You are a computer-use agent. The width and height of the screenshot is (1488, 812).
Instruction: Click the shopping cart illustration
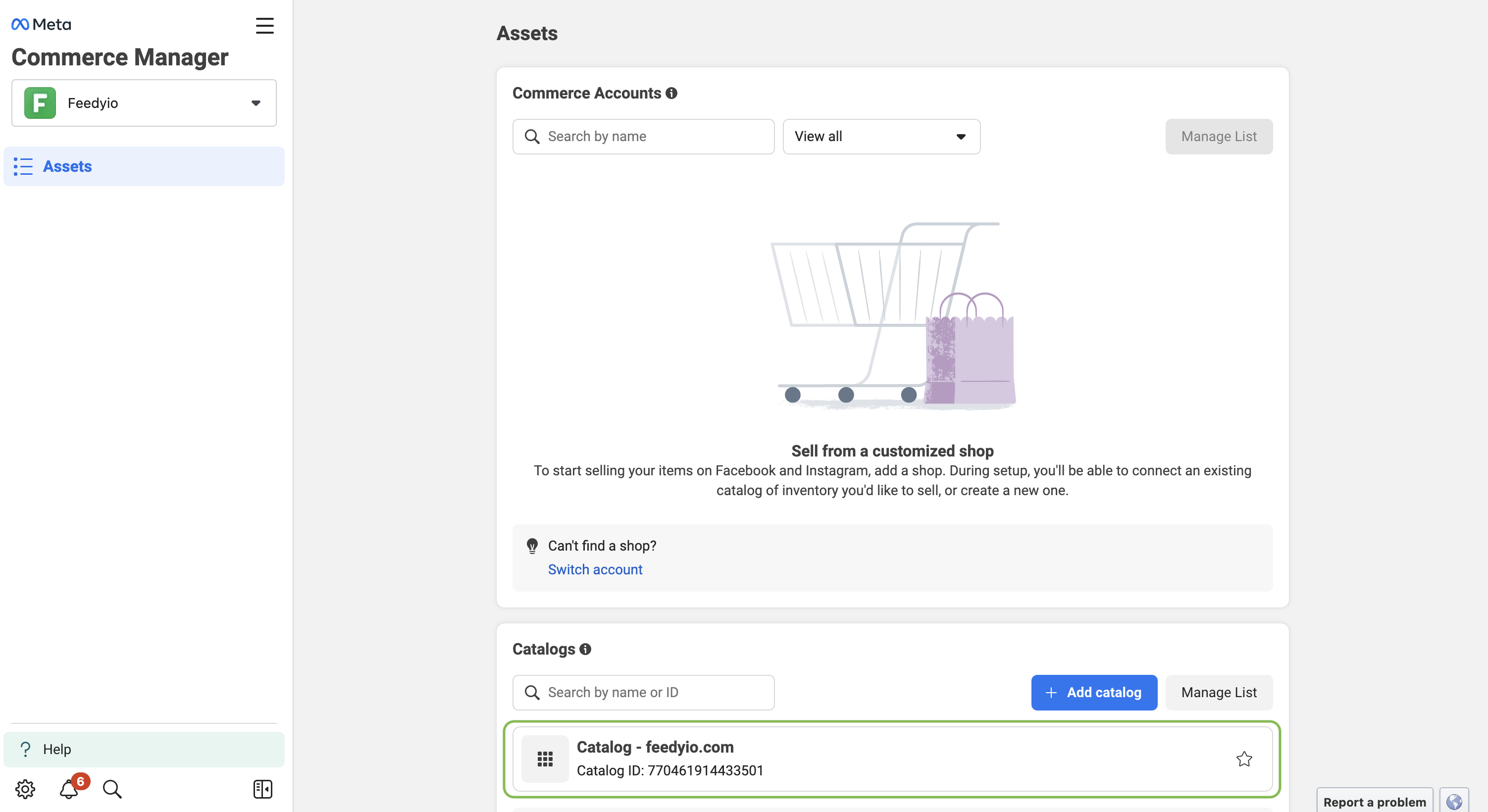[x=893, y=316]
